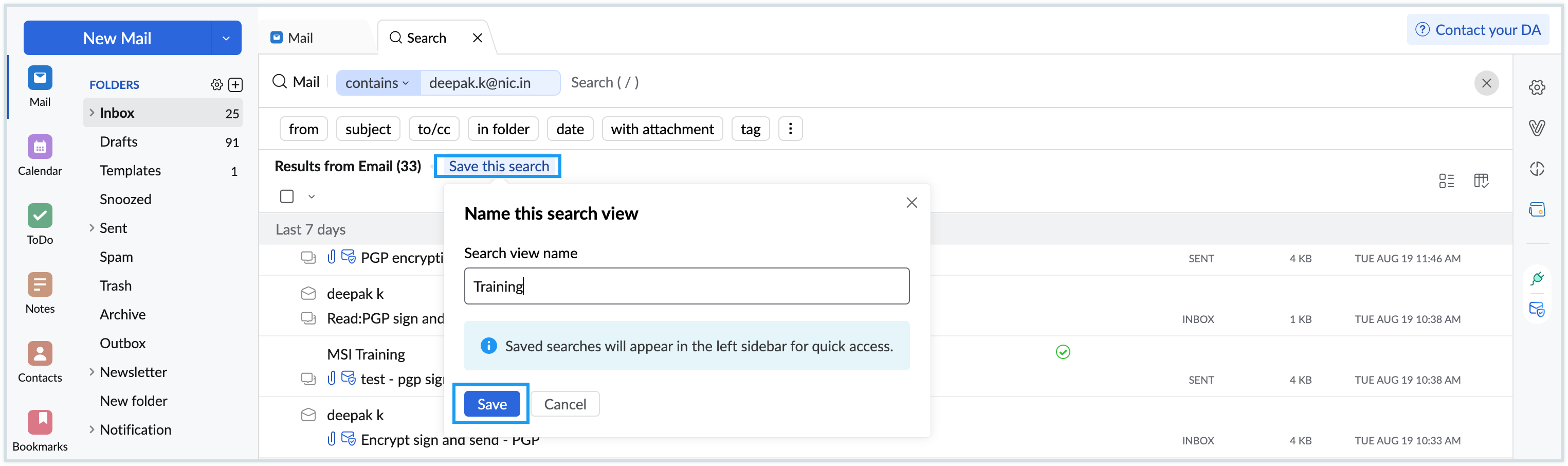This screenshot has height=466, width=1568.
Task: Open the eWallet panel on the right sidebar
Action: [1537, 209]
